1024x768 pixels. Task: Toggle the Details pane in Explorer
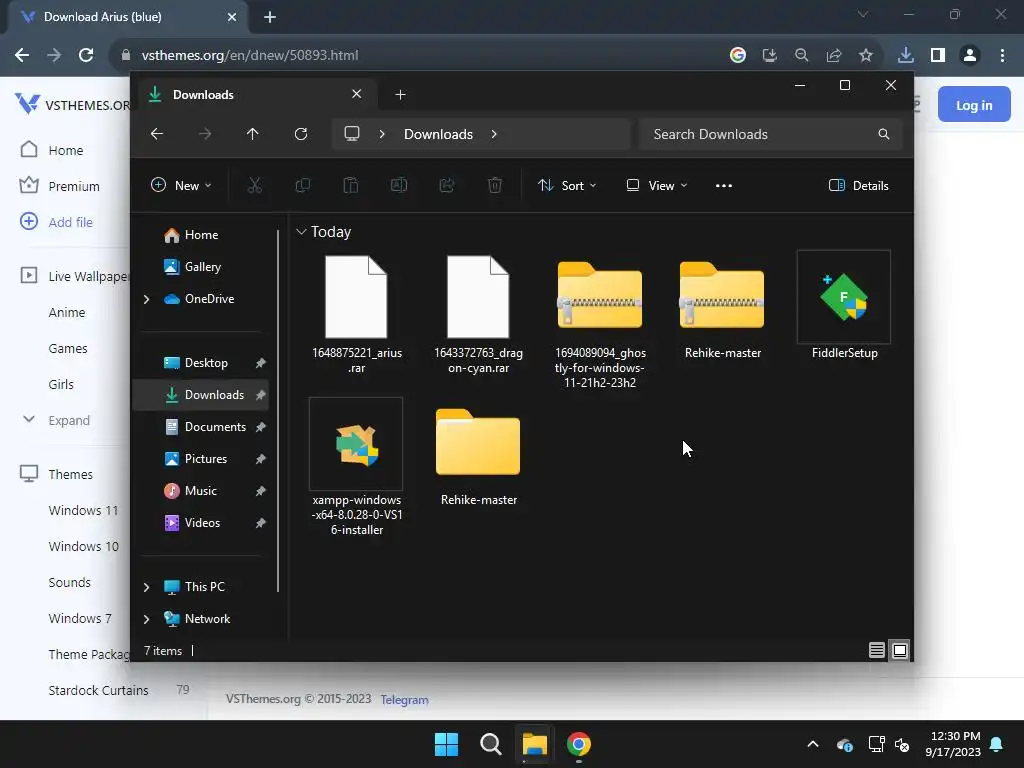coord(858,185)
